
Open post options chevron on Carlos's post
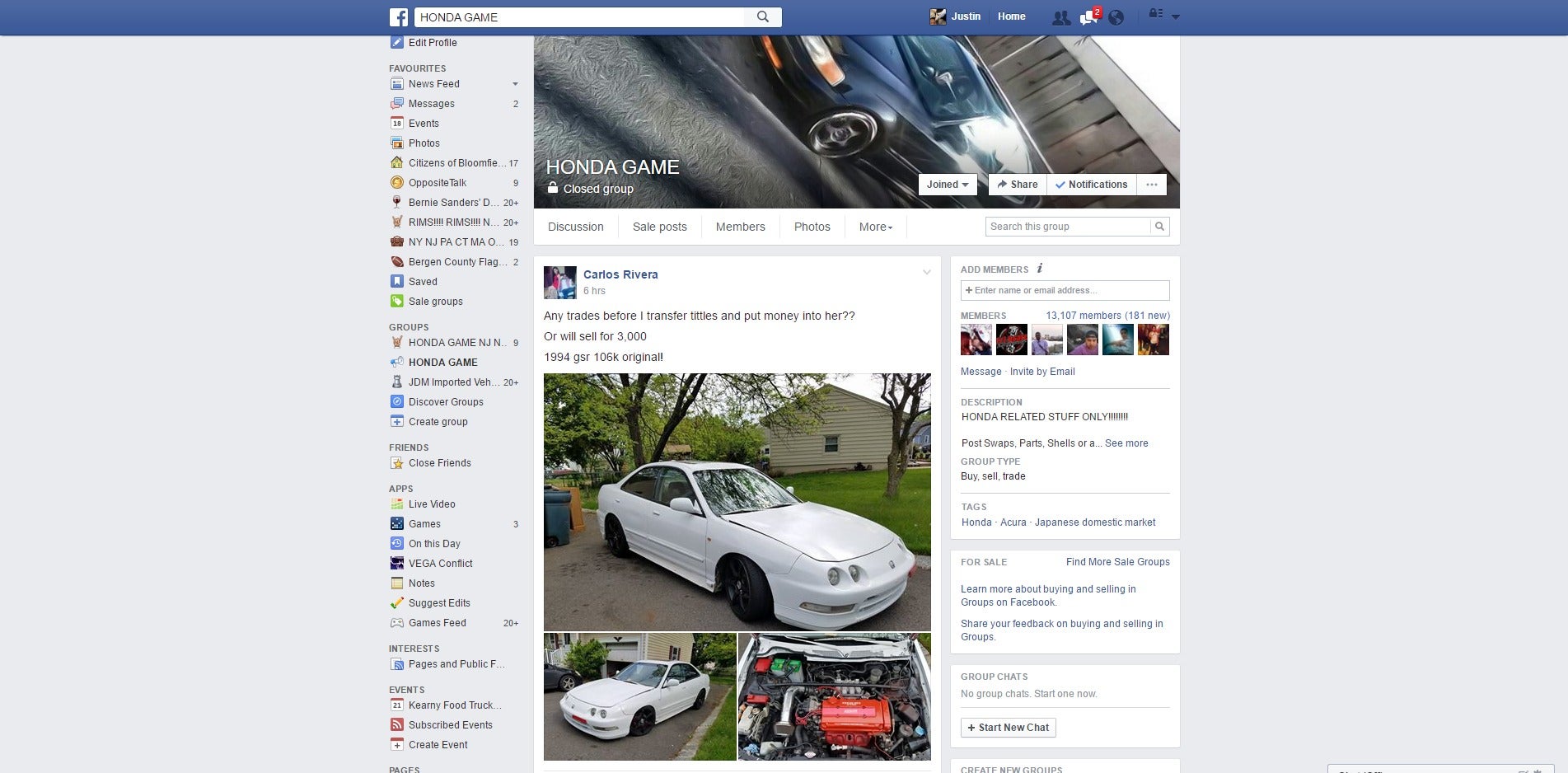[927, 273]
